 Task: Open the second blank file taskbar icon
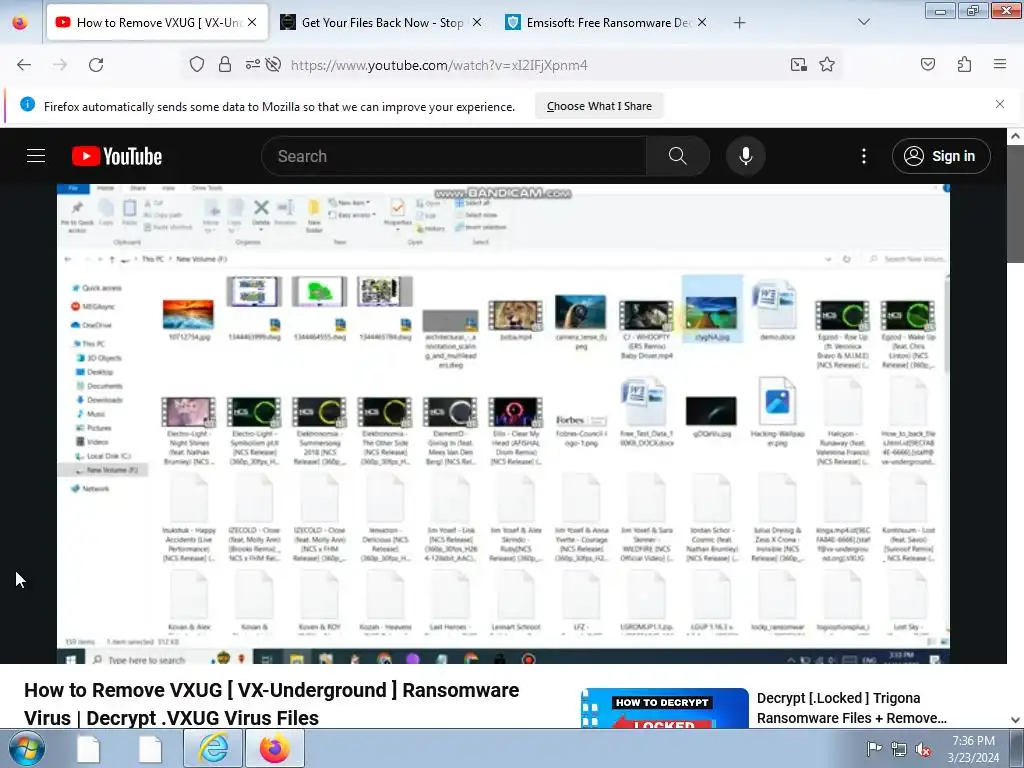coord(150,748)
